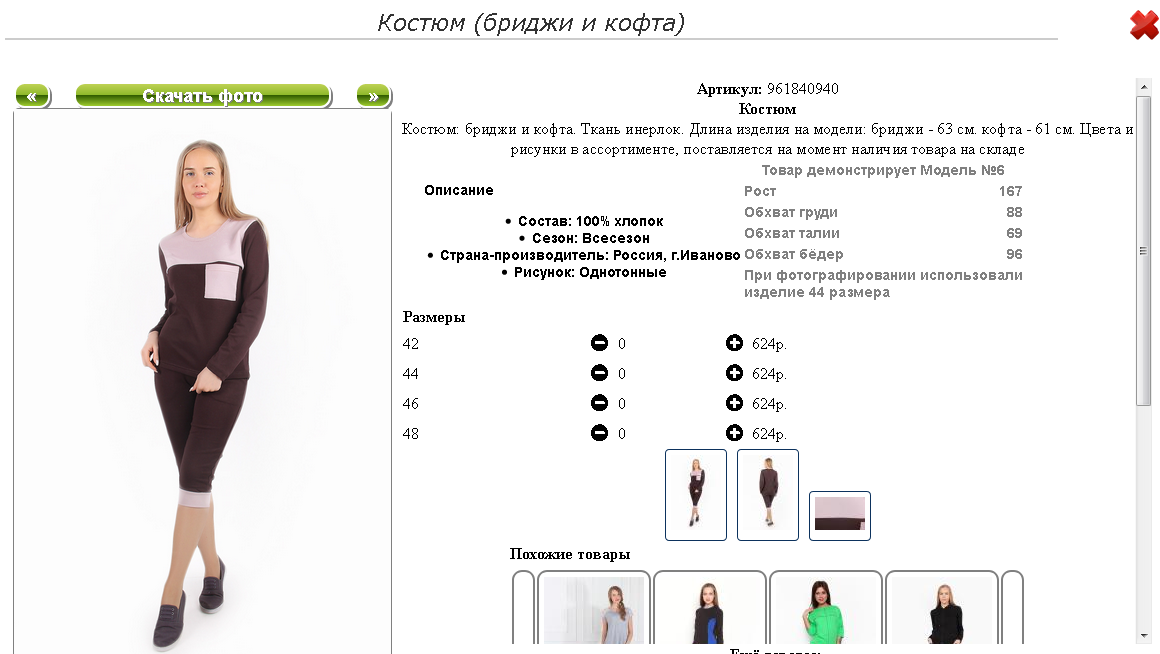Go to next photo with » button

coord(374,95)
